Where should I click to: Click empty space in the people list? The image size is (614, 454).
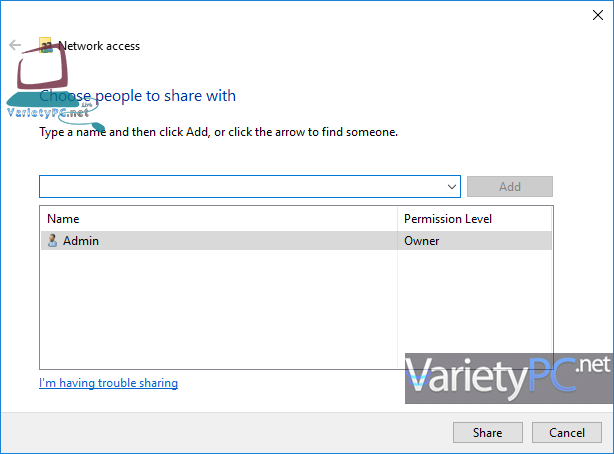click(x=220, y=310)
